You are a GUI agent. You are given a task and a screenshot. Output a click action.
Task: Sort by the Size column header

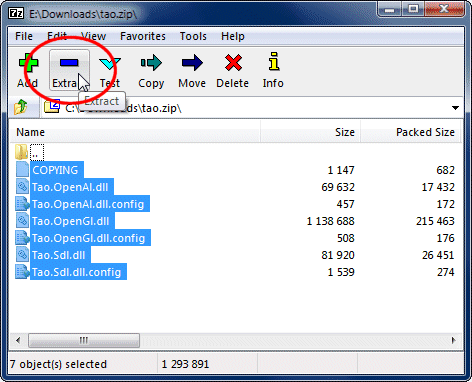tap(310, 132)
